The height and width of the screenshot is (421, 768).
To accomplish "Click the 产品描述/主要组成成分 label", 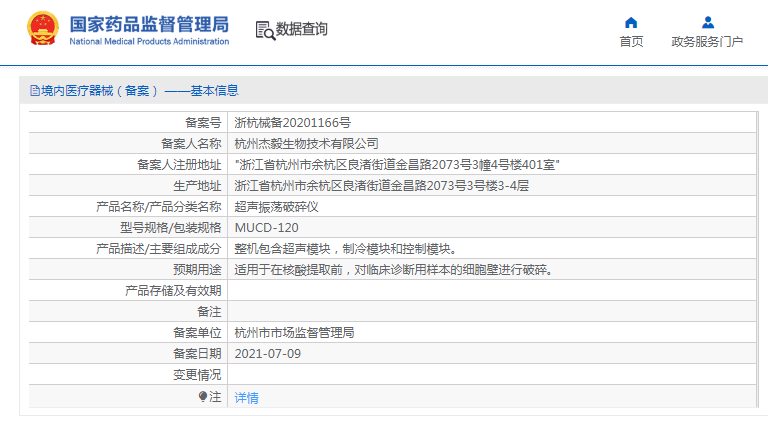I will point(158,249).
